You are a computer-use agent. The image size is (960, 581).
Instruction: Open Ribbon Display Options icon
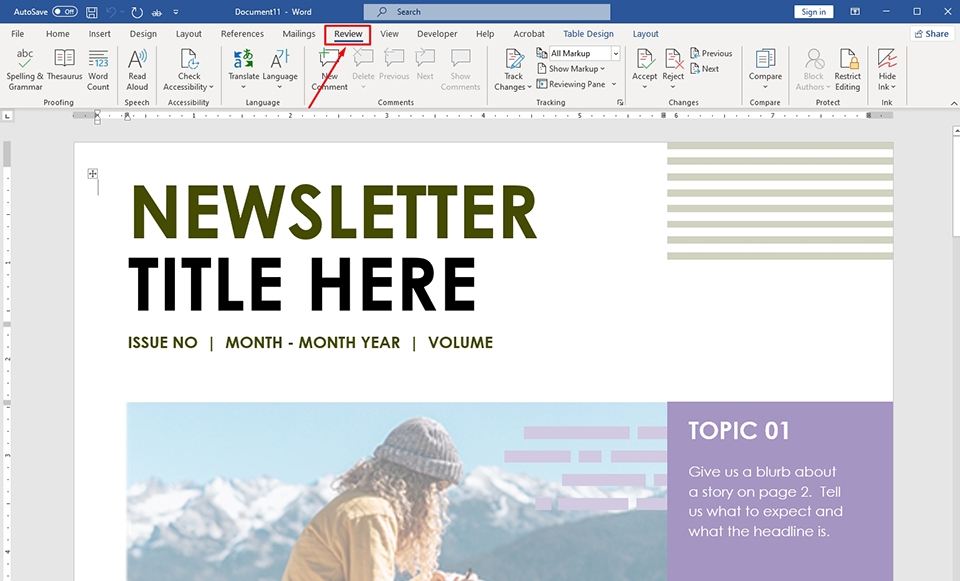[x=855, y=12]
